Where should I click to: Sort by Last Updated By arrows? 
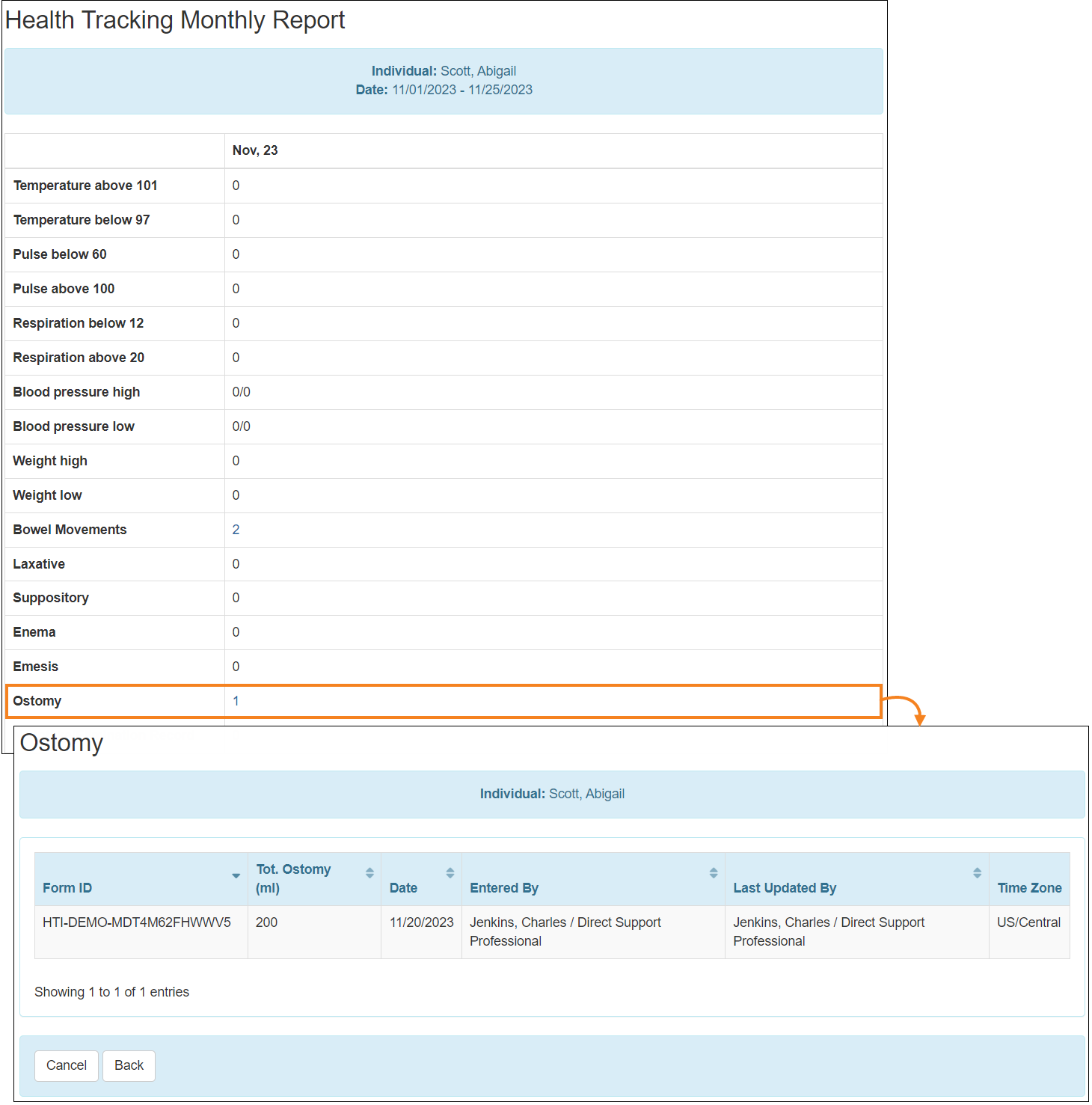(977, 872)
